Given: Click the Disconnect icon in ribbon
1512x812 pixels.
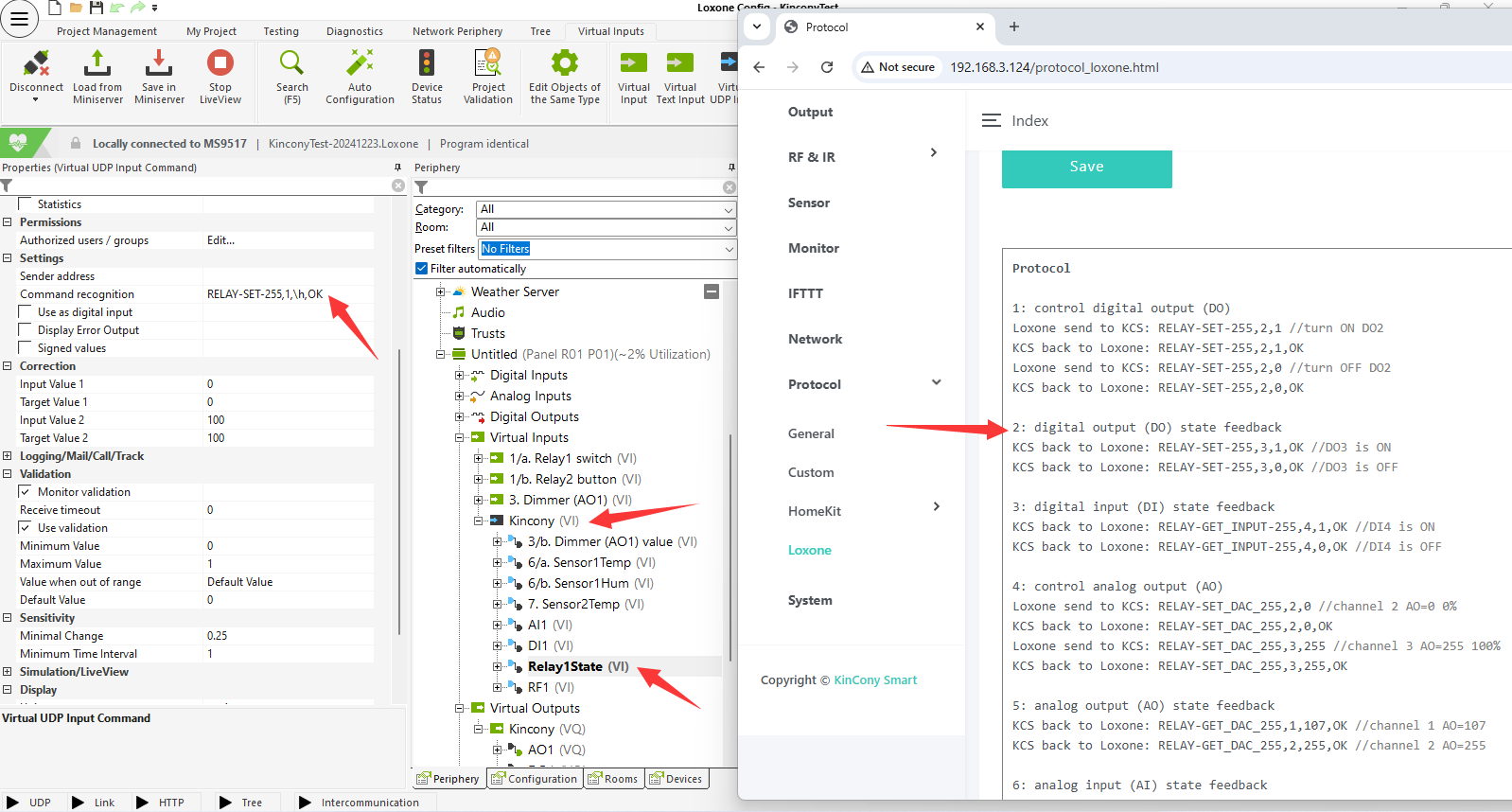Looking at the screenshot, I should 36,64.
